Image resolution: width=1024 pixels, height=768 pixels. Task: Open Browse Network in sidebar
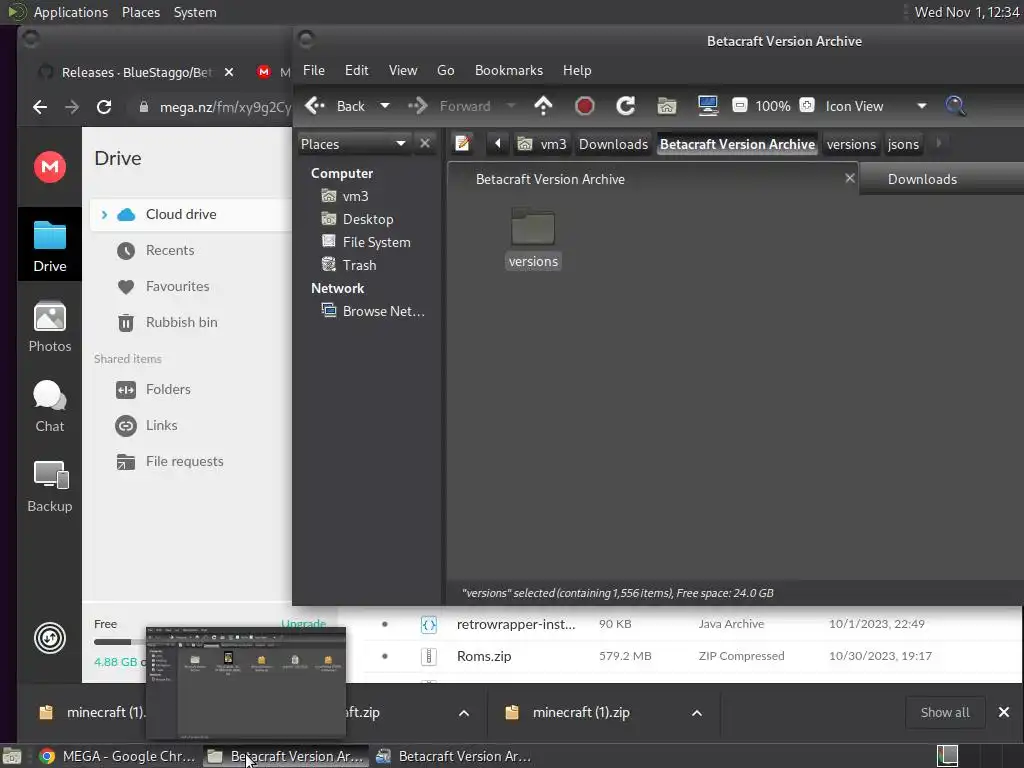pos(384,311)
